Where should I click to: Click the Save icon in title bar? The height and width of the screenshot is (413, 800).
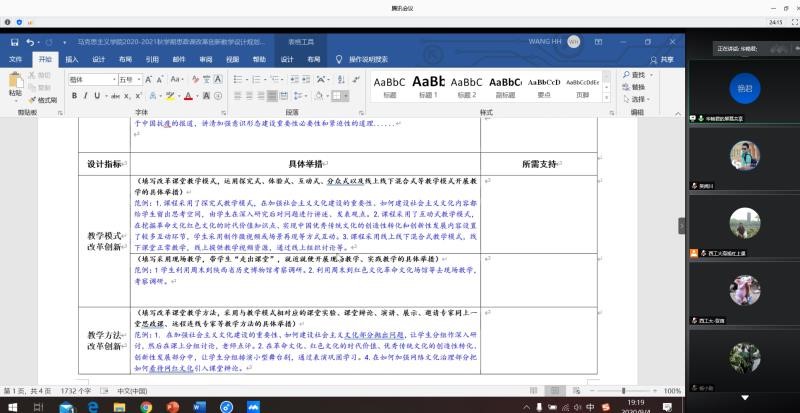coord(15,42)
